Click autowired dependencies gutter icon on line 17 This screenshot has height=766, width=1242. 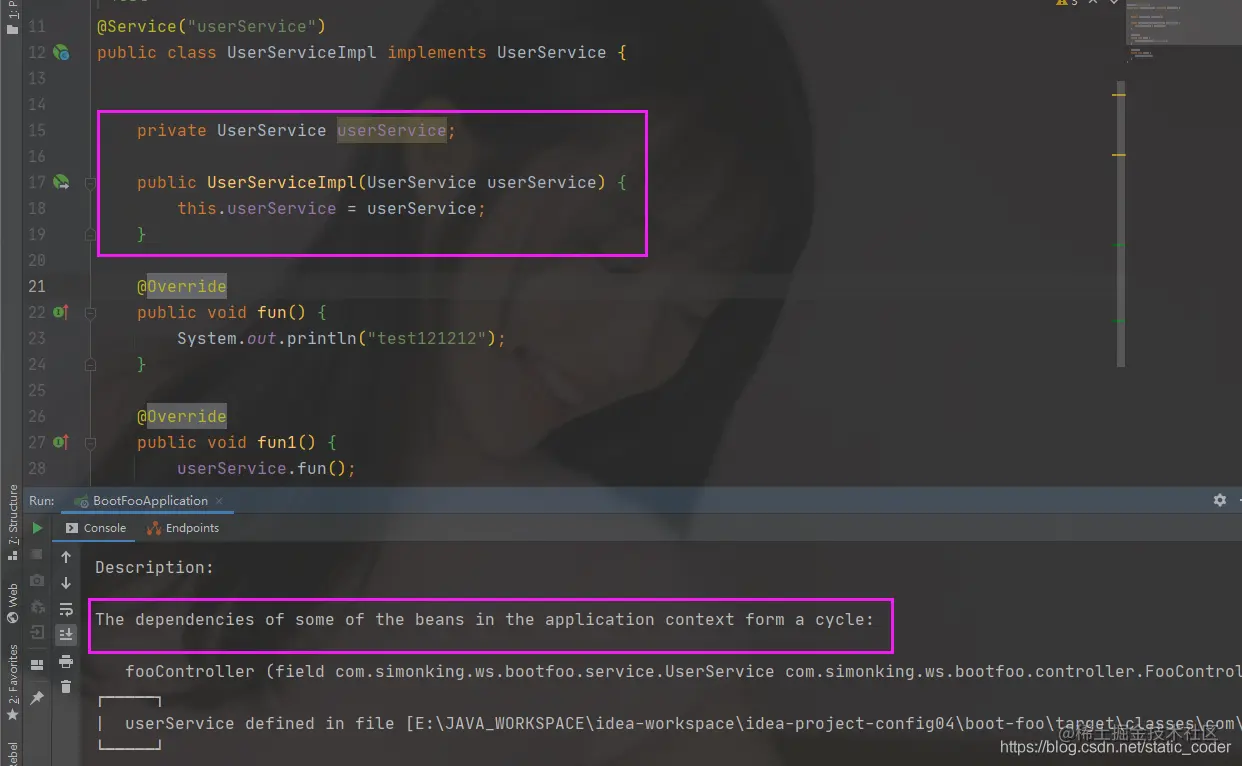tap(61, 182)
